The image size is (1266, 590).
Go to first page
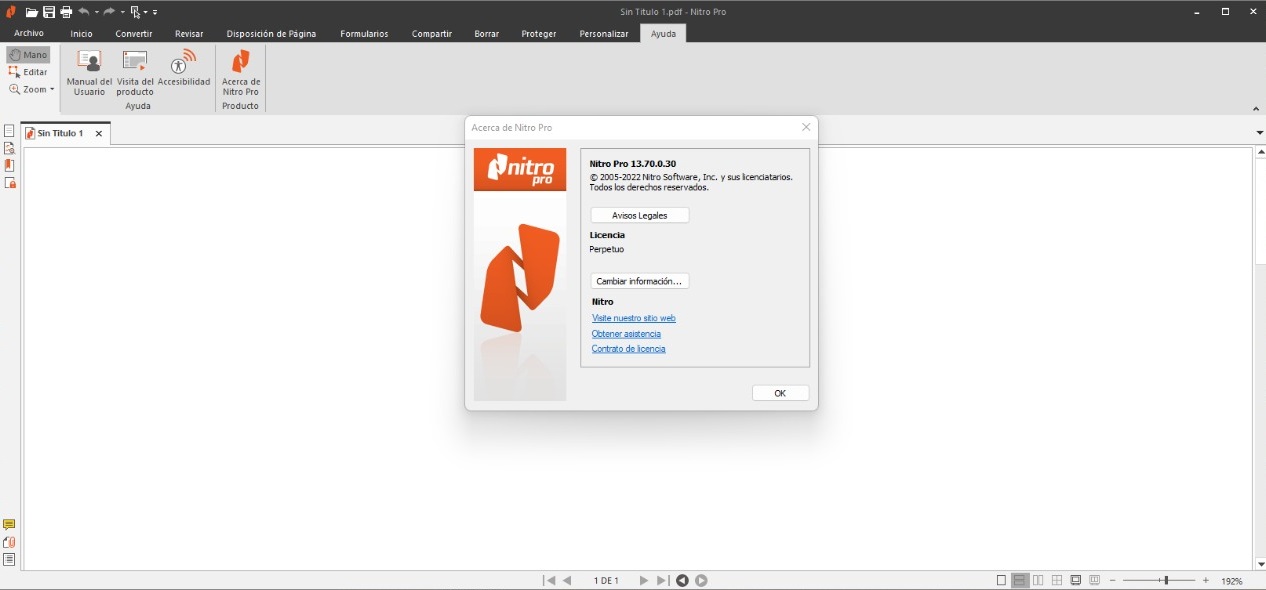click(549, 580)
